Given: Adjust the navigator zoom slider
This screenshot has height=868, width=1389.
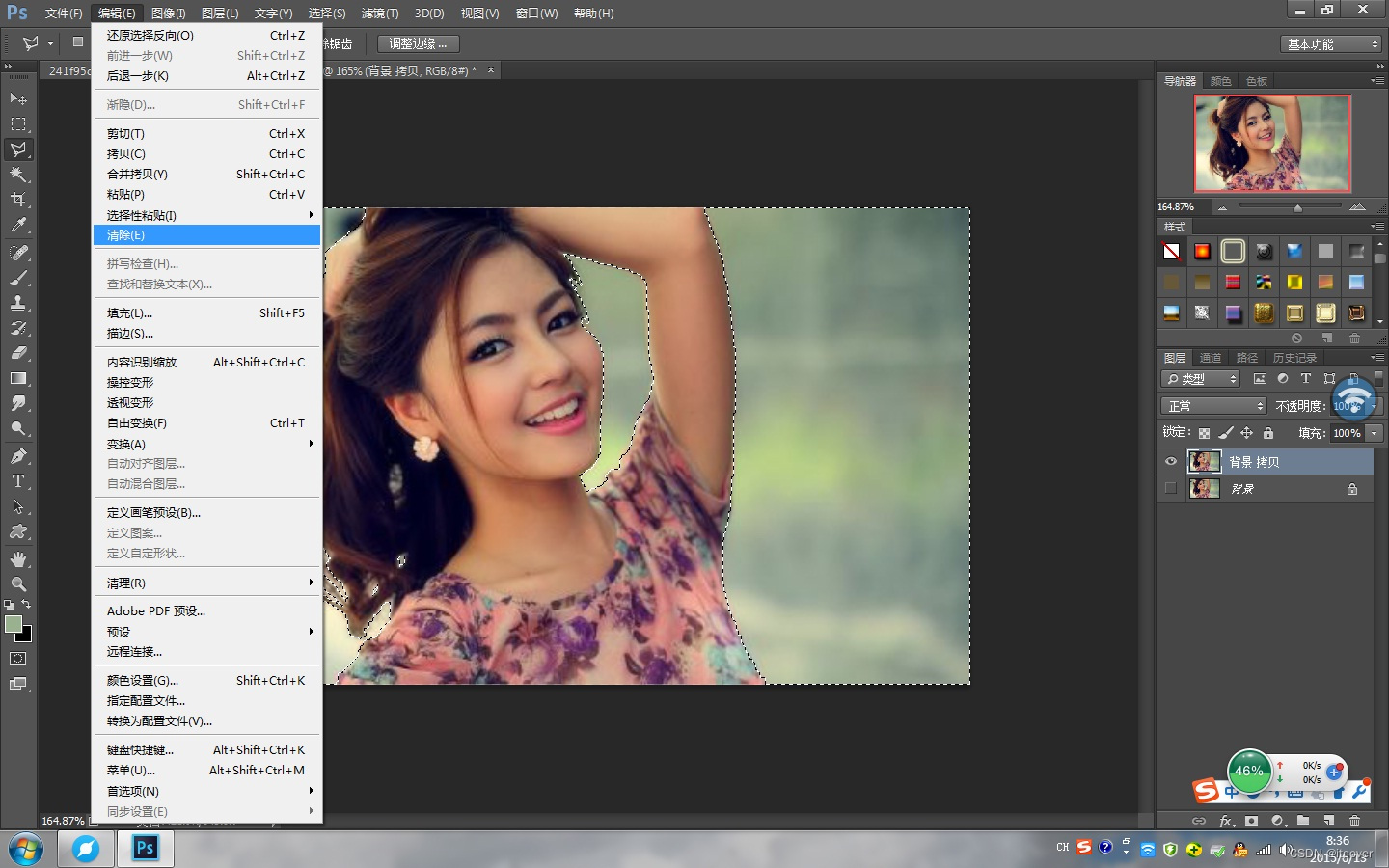Looking at the screenshot, I should pos(1297,207).
